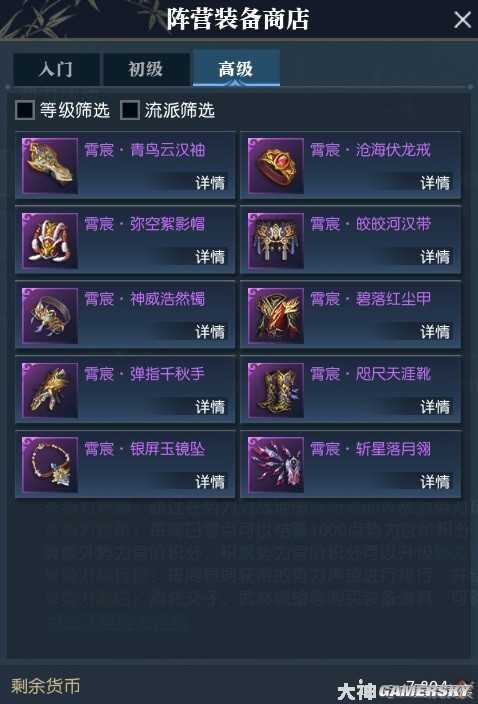The image size is (478, 704).
Task: Open the 初级 tab
Action: pos(146,69)
